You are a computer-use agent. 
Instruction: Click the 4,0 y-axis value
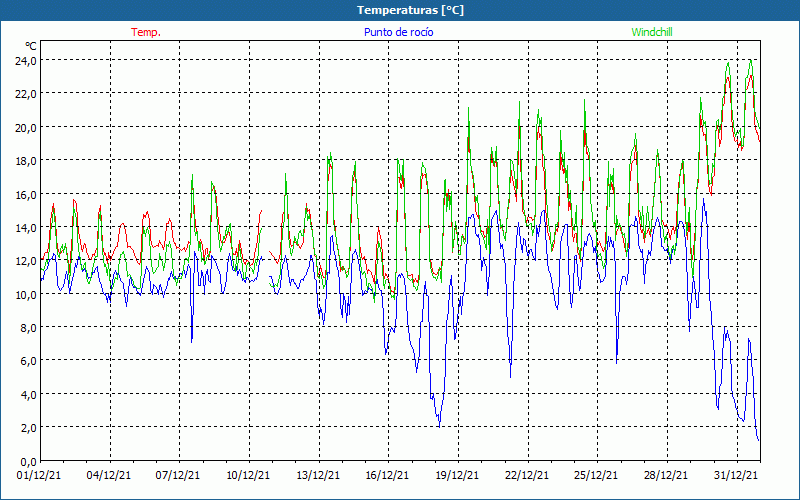[28, 394]
